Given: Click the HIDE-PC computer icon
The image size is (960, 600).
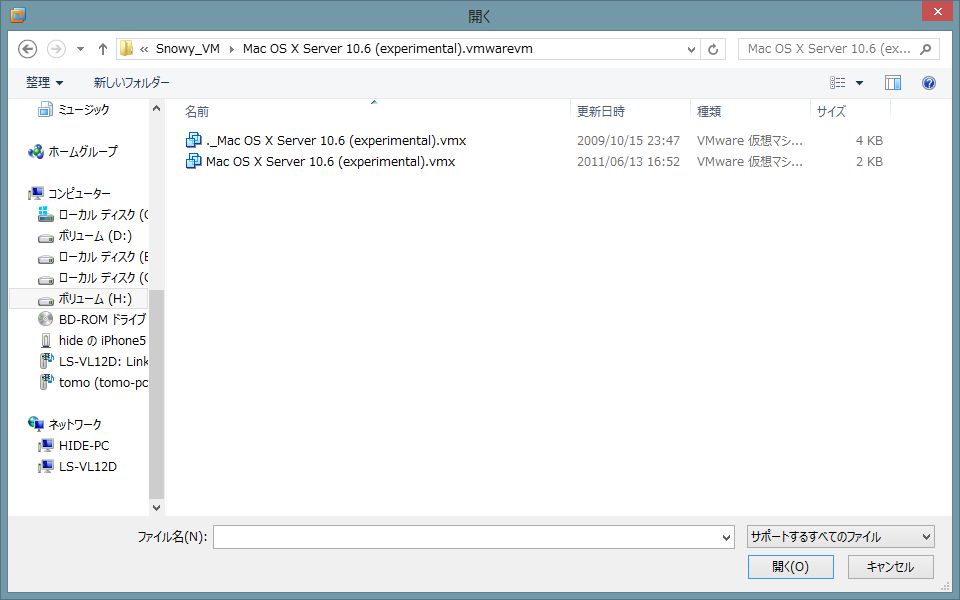Looking at the screenshot, I should pyautogui.click(x=45, y=445).
